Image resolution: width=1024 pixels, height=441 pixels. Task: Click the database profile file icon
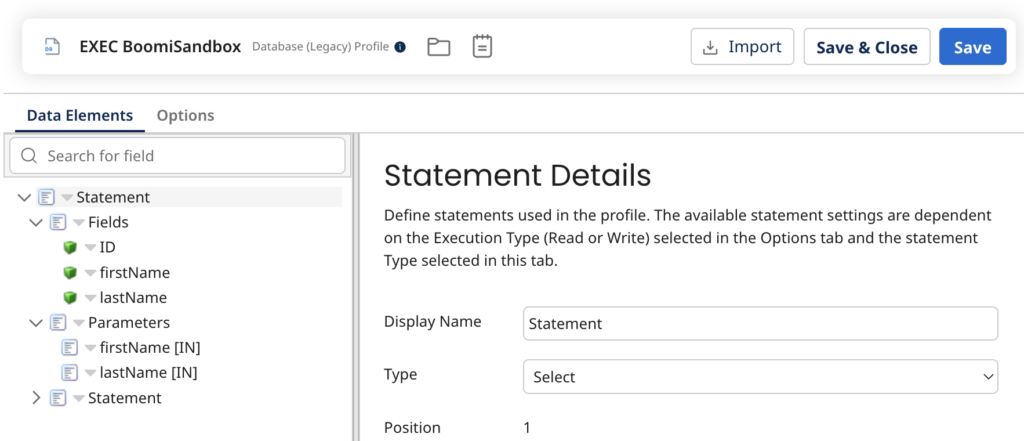(x=52, y=47)
